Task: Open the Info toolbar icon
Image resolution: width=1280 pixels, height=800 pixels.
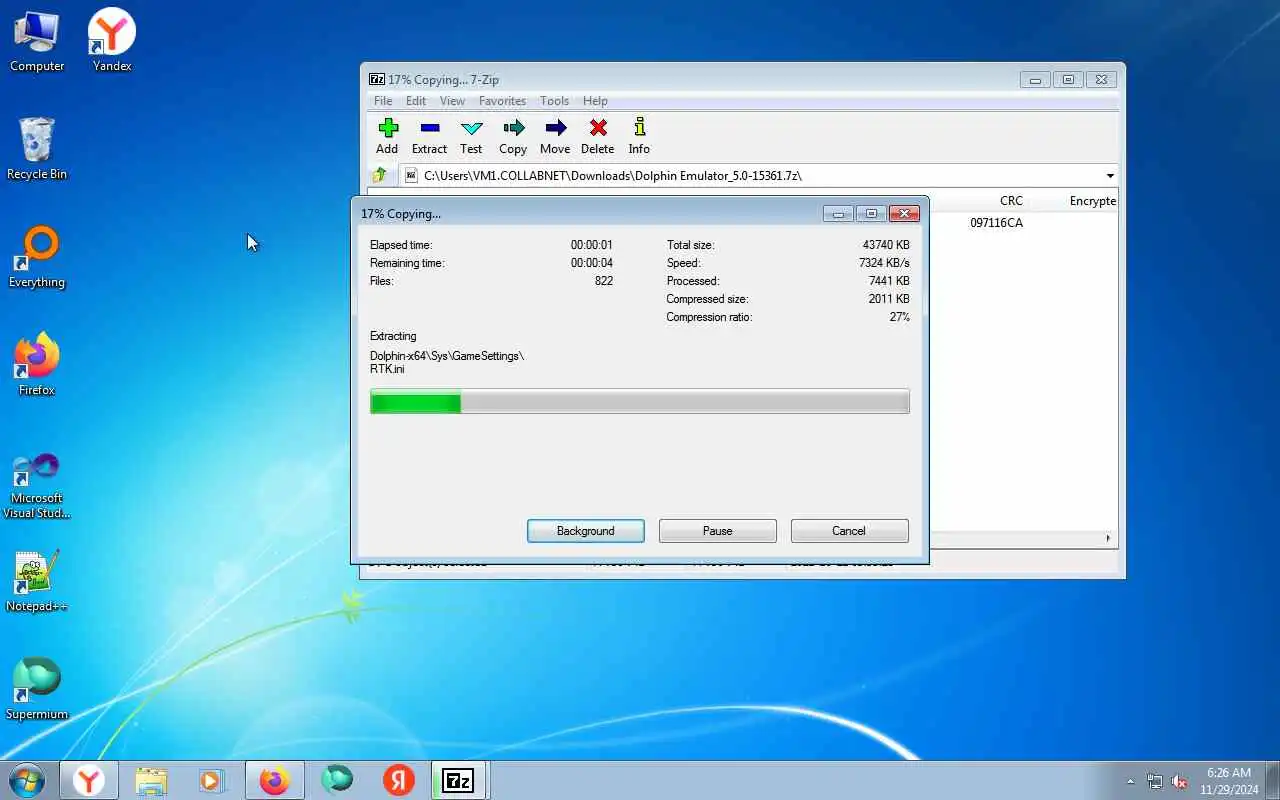Action: 639,136
